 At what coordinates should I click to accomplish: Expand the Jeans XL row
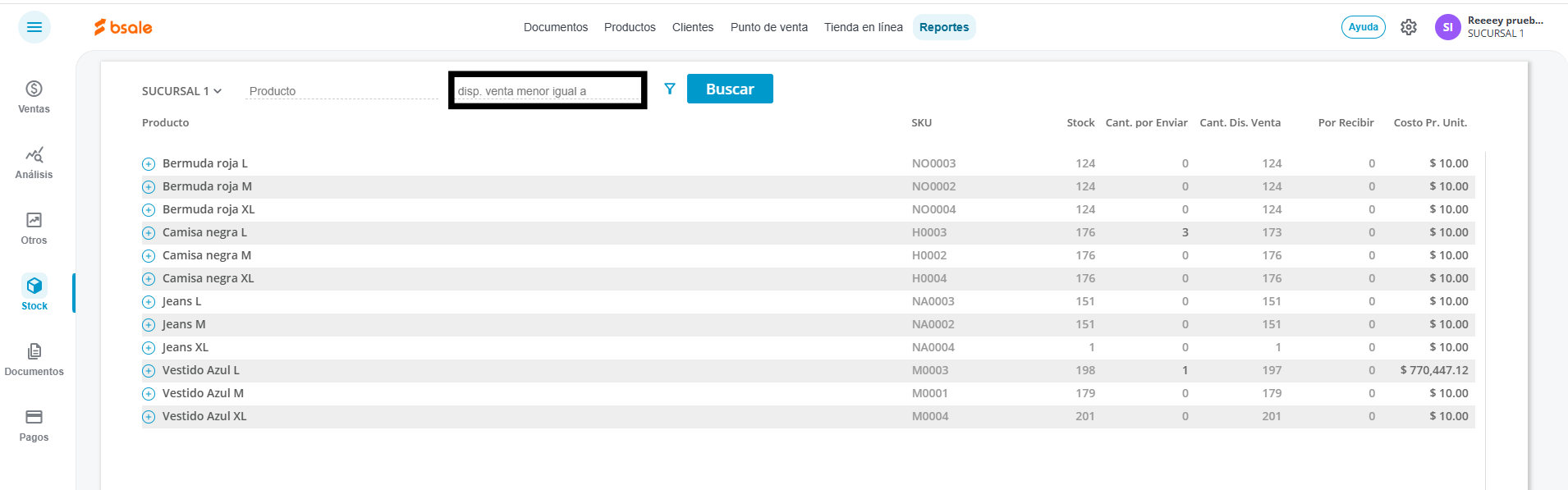coord(149,348)
